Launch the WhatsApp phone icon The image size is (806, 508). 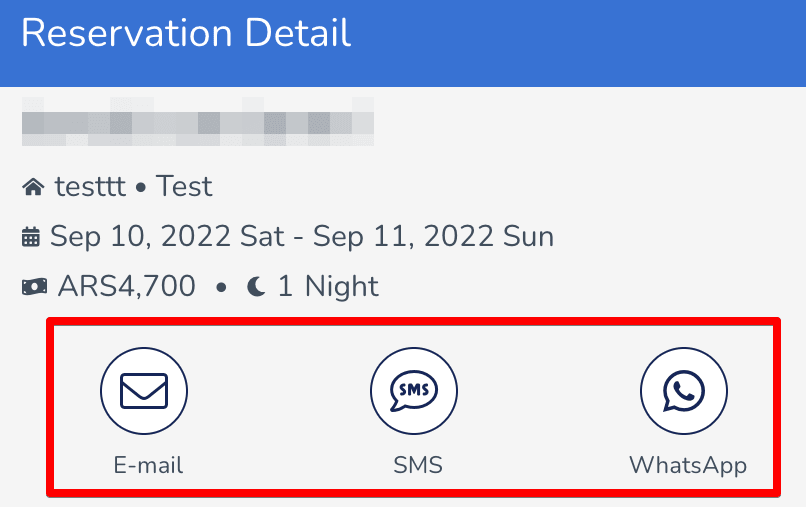(684, 391)
